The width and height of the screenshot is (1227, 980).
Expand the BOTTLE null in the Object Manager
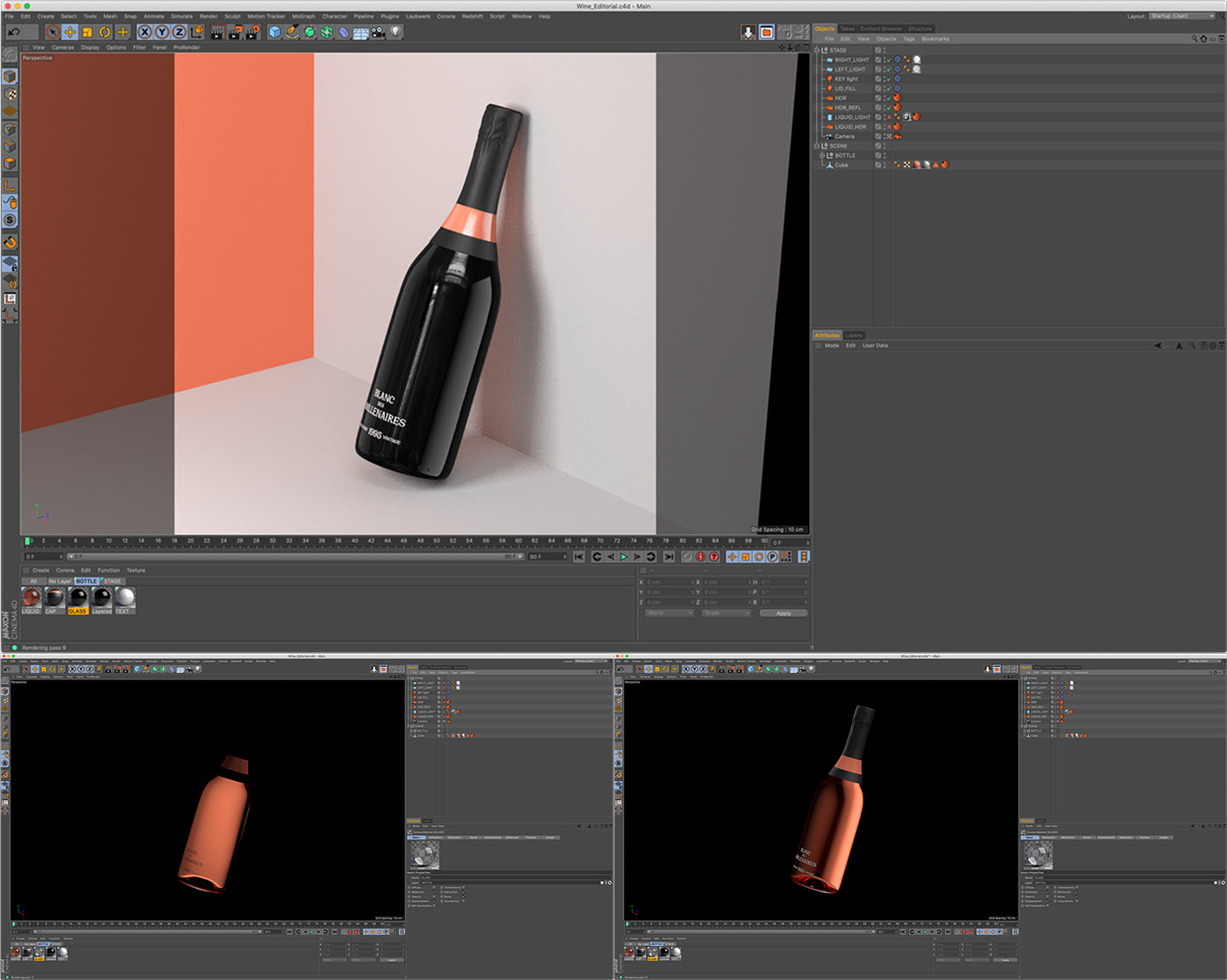(822, 155)
